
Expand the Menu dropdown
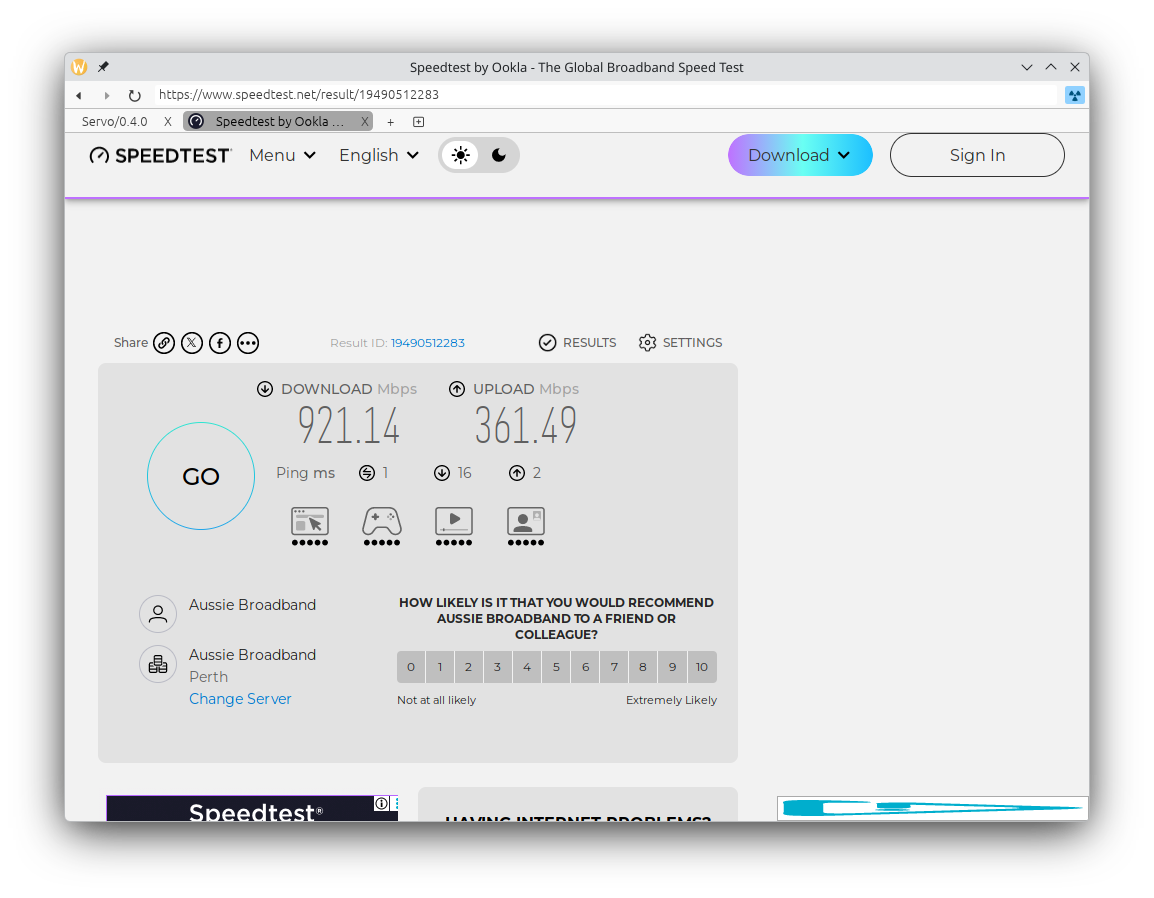283,155
